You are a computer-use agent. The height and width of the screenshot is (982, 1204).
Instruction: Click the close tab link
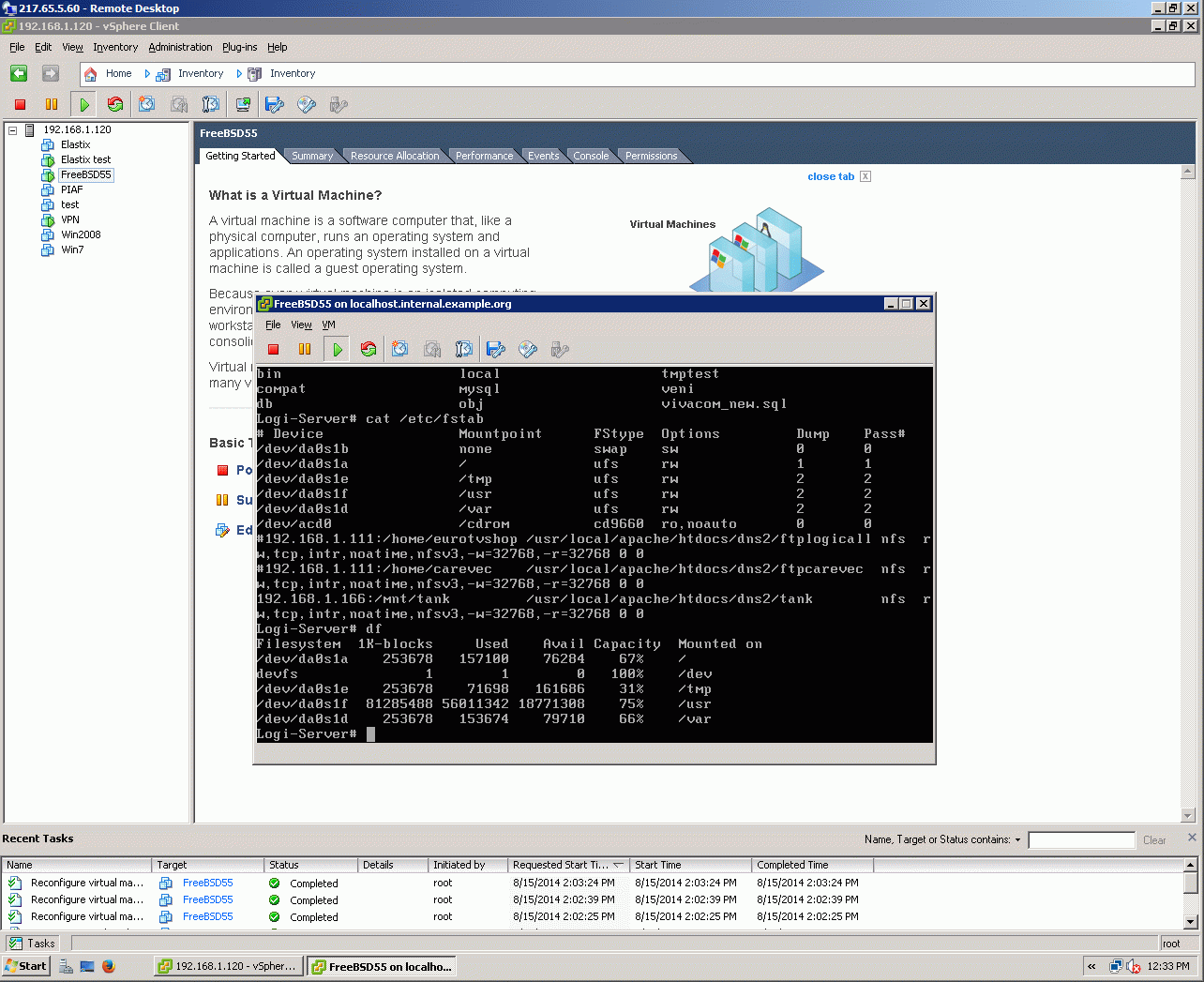pyautogui.click(x=831, y=176)
